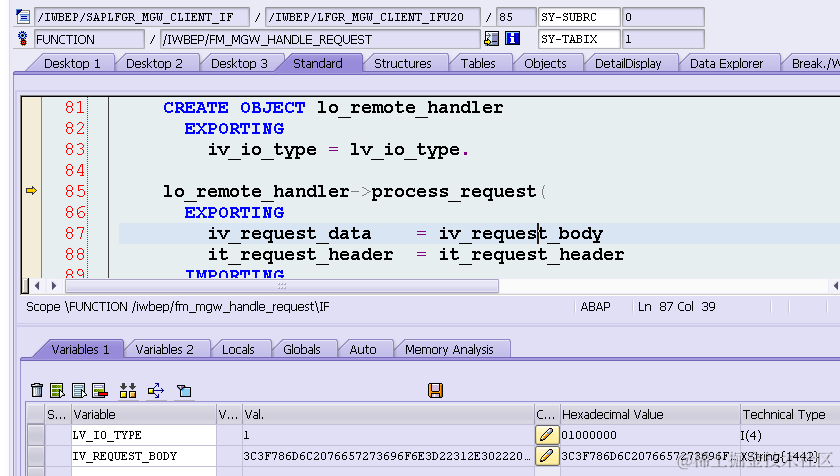The height and width of the screenshot is (476, 840).
Task: Click the green table with arrow icon
Action: click(x=57, y=390)
